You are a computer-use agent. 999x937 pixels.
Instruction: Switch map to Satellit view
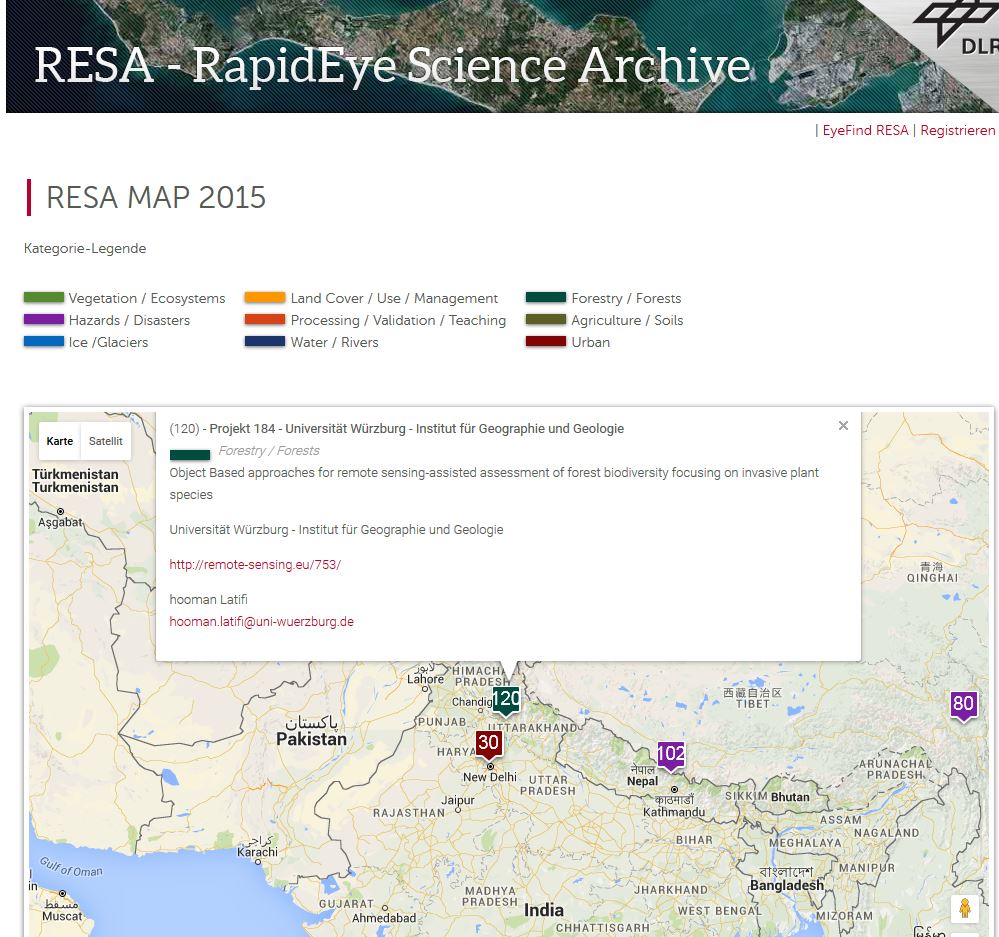tap(106, 441)
